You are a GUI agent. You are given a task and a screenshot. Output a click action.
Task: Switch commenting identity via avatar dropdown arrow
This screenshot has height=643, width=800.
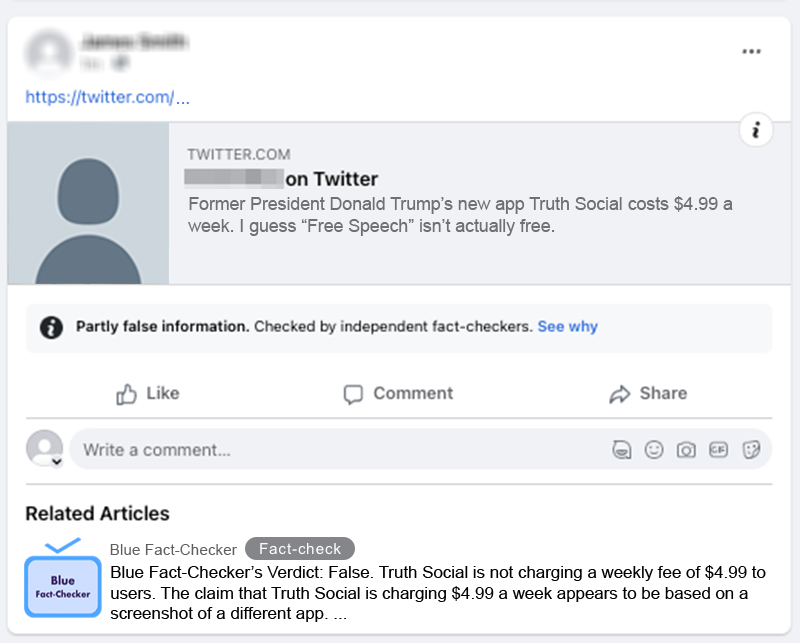(x=56, y=462)
